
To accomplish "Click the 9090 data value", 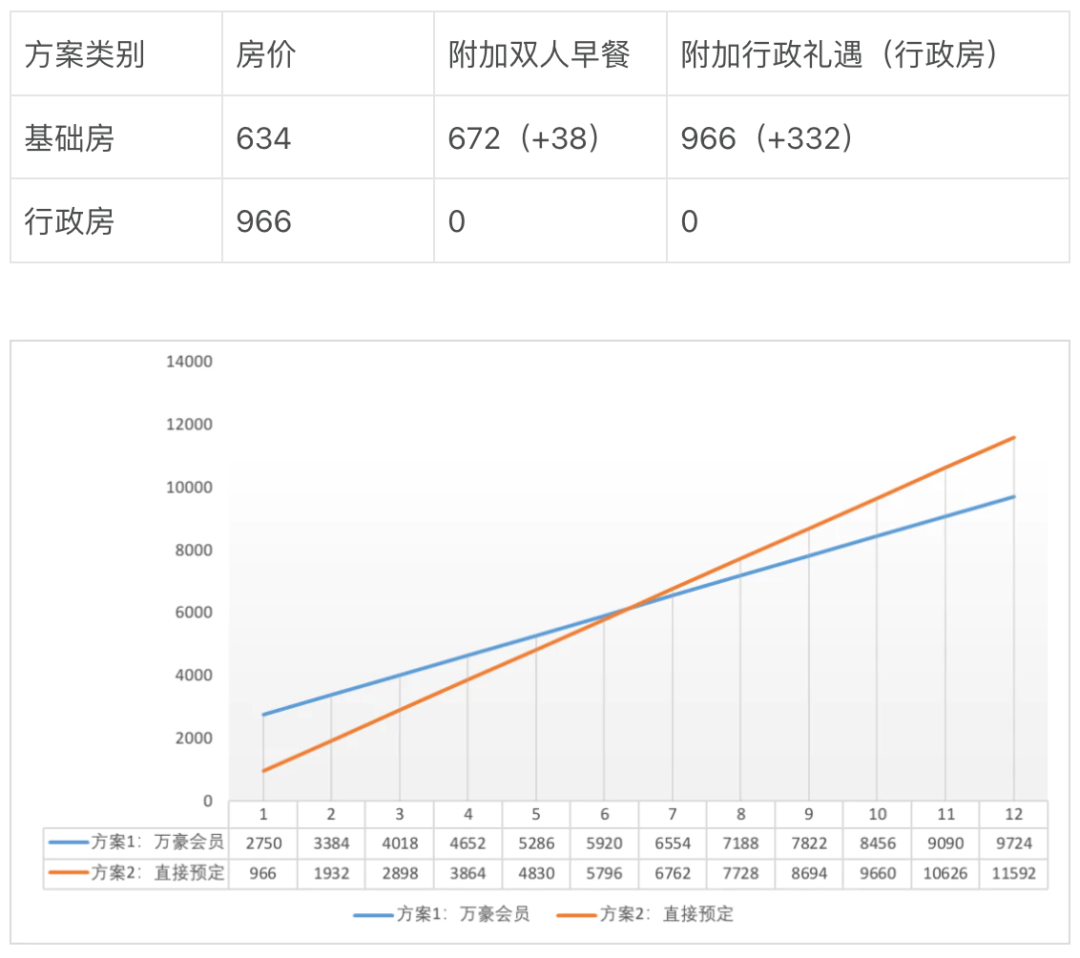I will pos(945,844).
